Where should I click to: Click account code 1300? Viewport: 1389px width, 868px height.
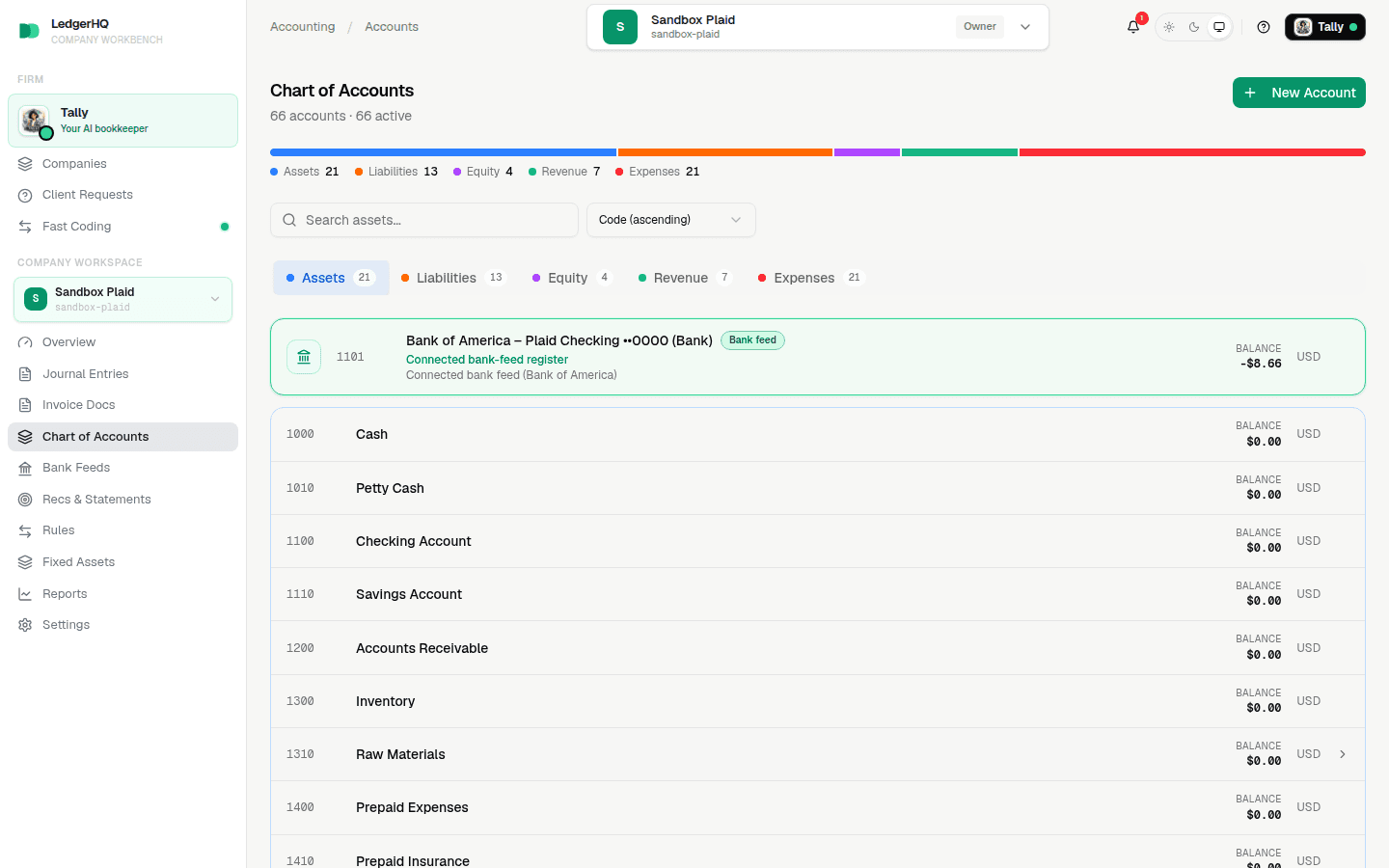(300, 701)
